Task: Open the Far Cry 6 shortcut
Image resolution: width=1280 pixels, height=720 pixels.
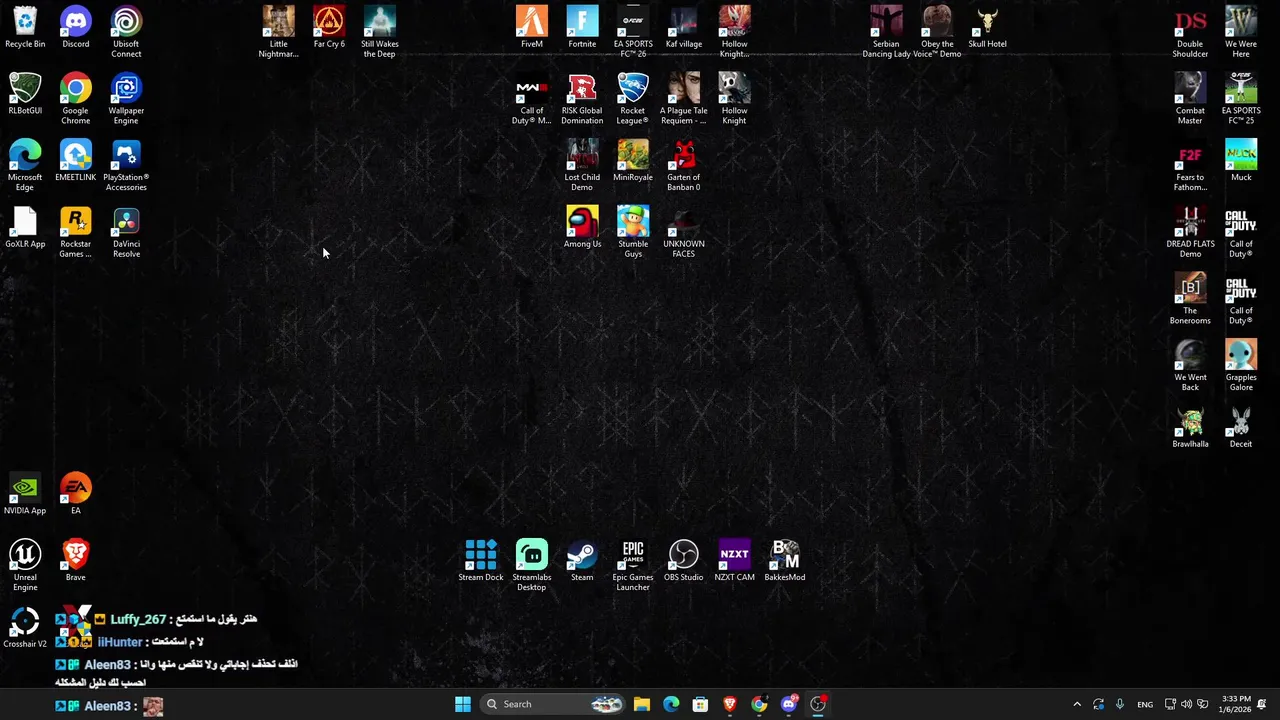Action: point(329,28)
